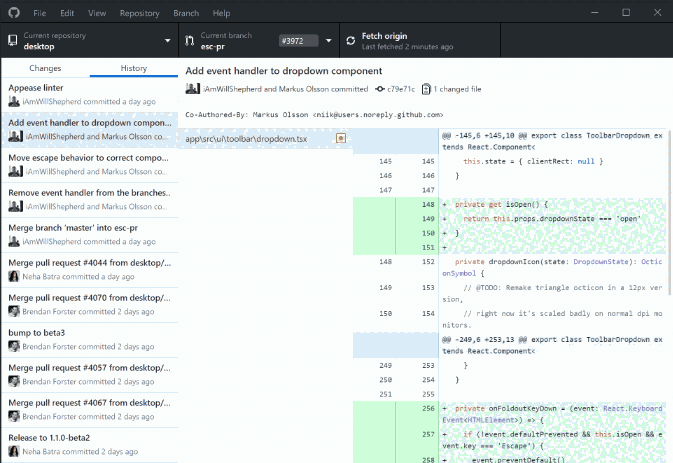Viewport: 673px width, 463px height.
Task: Click the avatar on the Appease linter commit
Action: (14, 102)
